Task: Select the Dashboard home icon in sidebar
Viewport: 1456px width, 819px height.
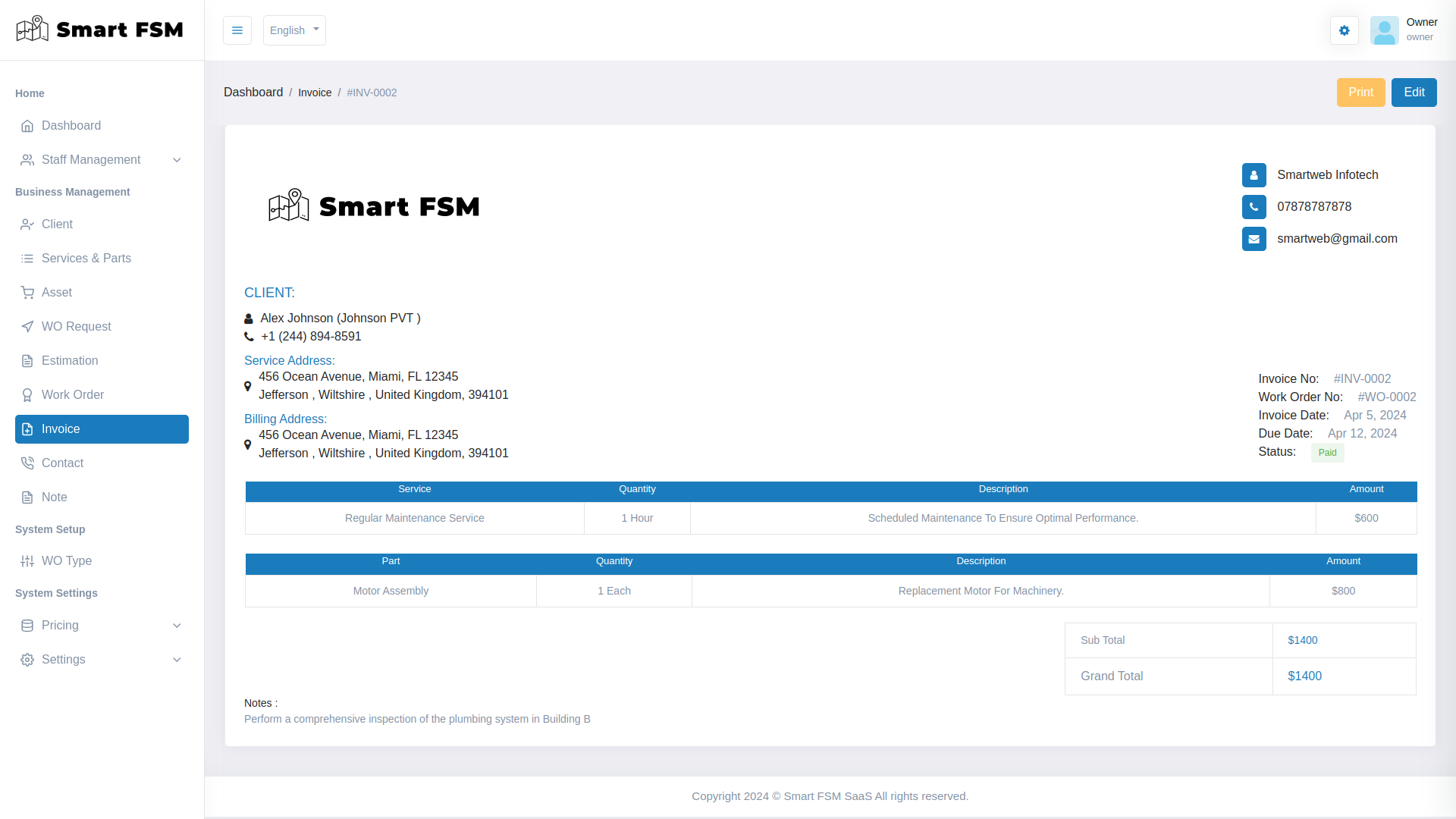Action: pos(28,126)
